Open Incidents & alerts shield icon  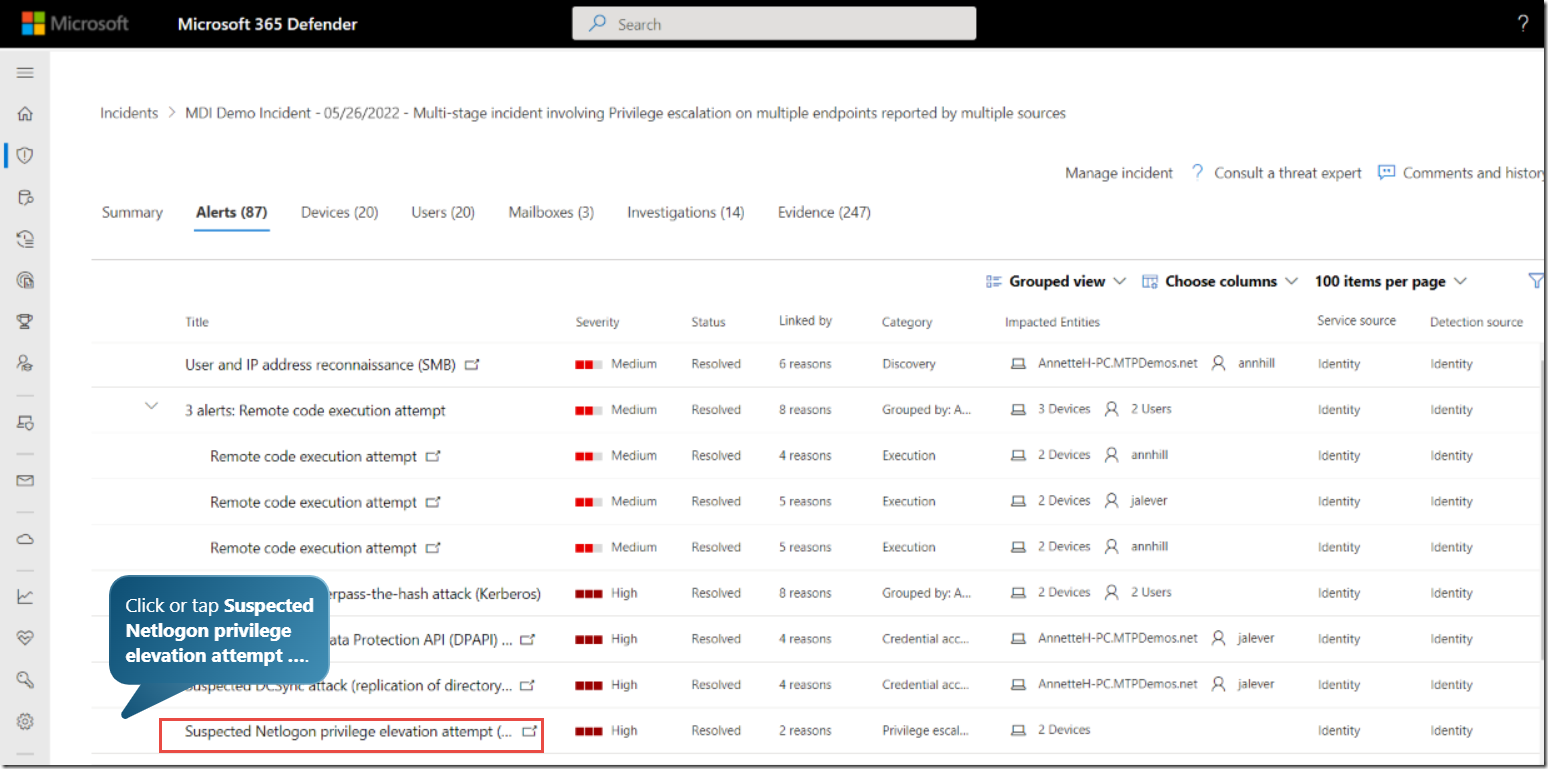(x=26, y=156)
